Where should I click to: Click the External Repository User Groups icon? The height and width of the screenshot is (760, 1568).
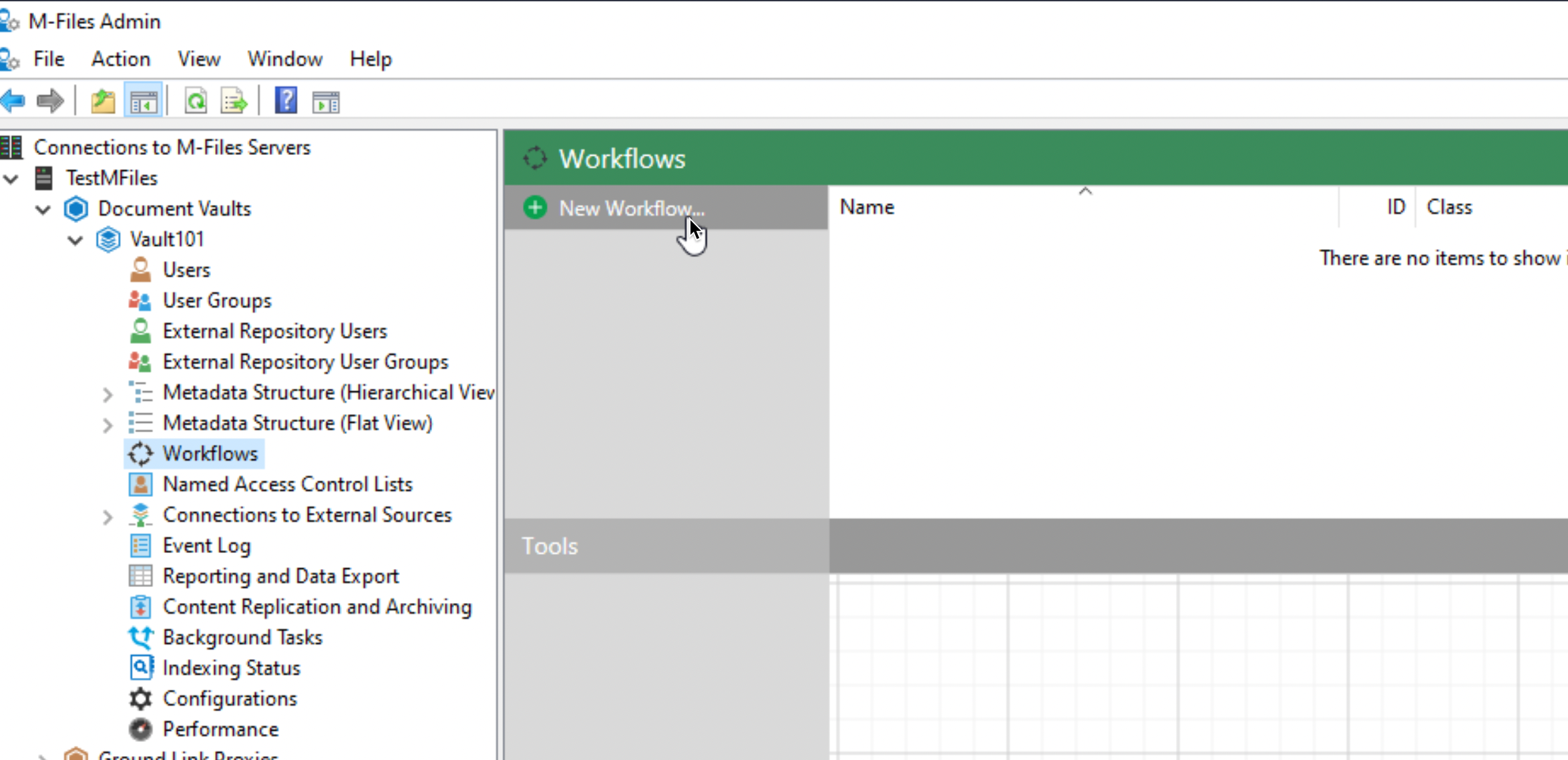[140, 362]
